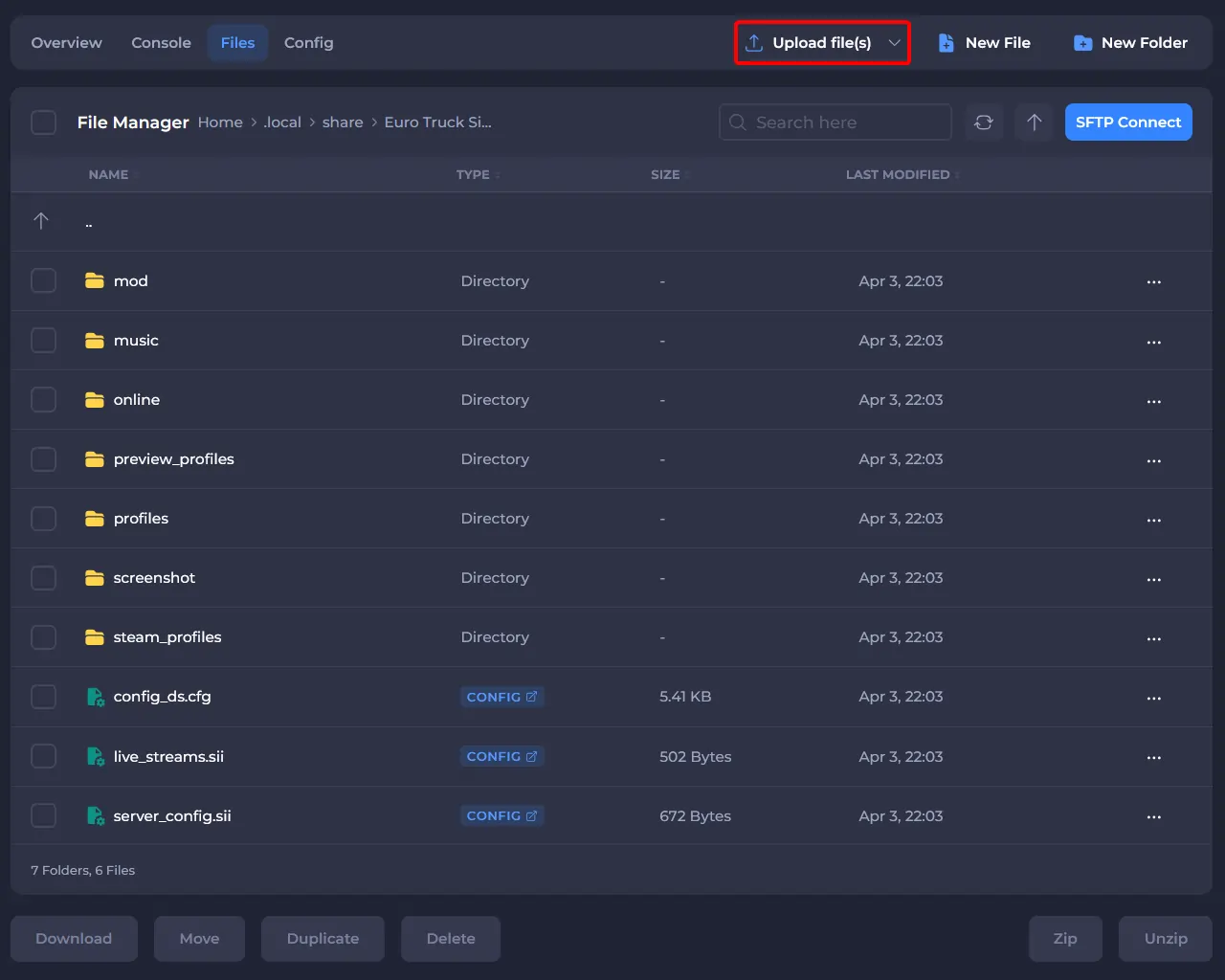Go to the share breadcrumb
The width and height of the screenshot is (1225, 980).
[343, 122]
